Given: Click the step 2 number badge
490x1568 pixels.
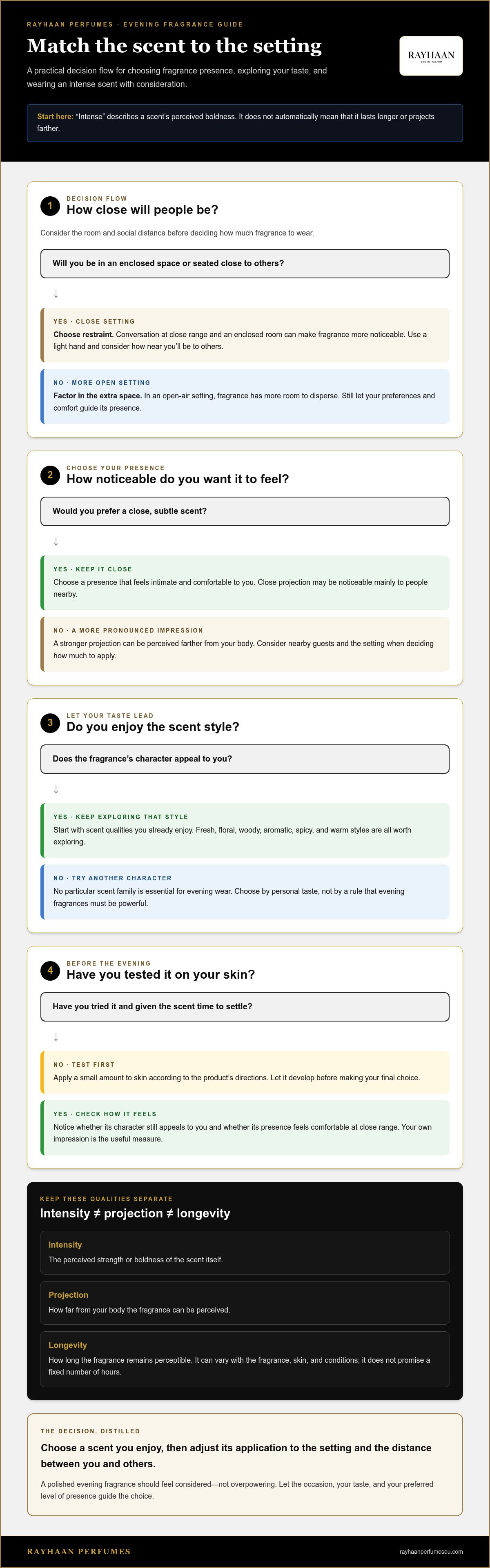Looking at the screenshot, I should [x=50, y=475].
